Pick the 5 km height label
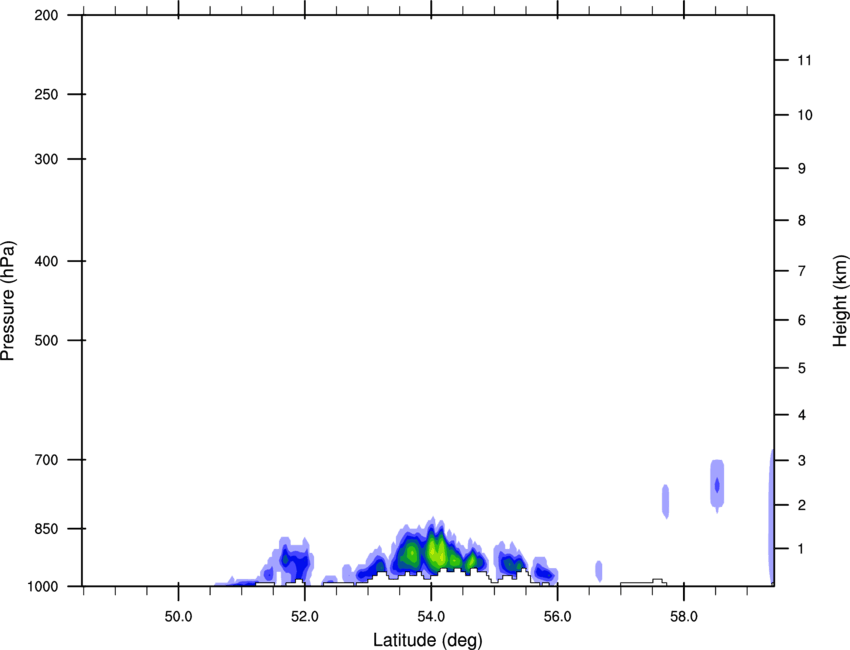 point(802,368)
